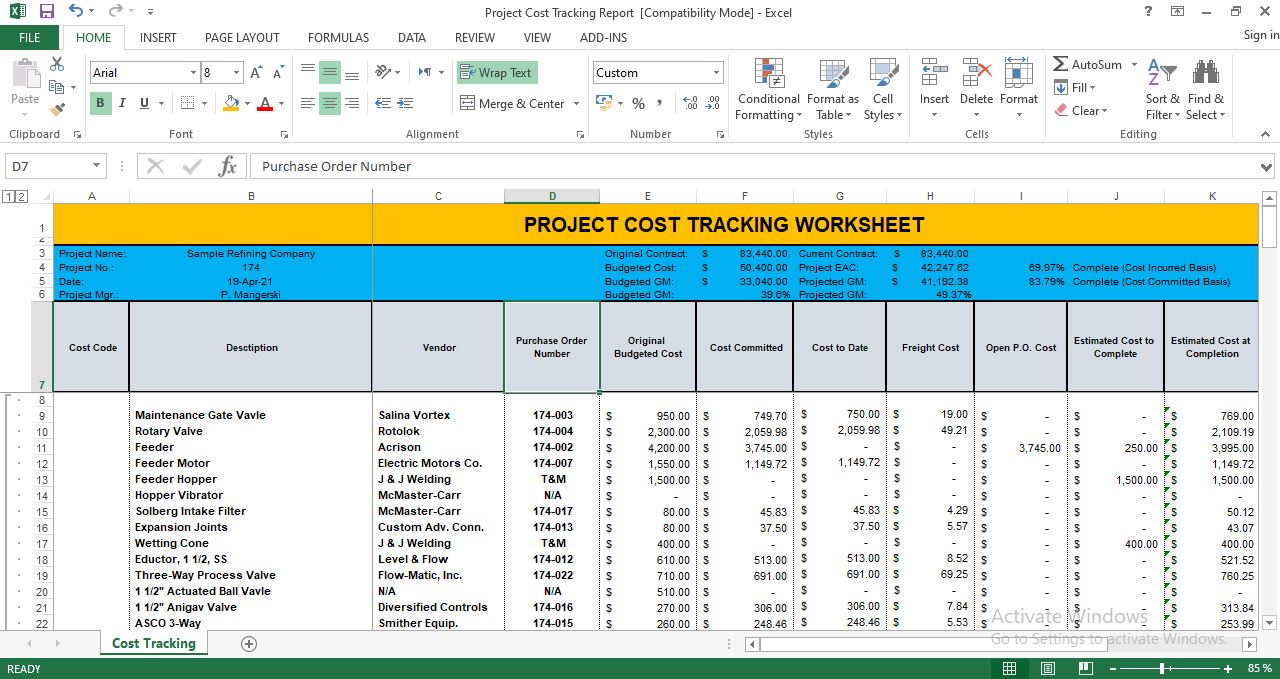Click Merge & Center button
Screen dimensions: 1280x679
tap(512, 104)
